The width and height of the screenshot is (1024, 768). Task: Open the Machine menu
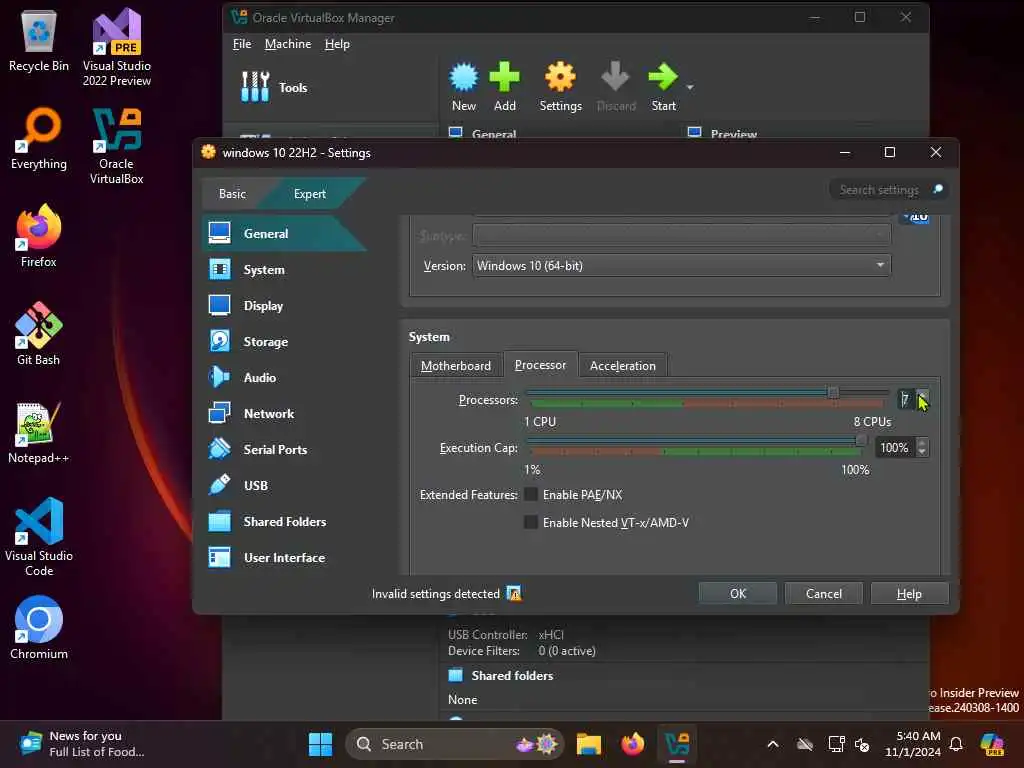point(288,44)
